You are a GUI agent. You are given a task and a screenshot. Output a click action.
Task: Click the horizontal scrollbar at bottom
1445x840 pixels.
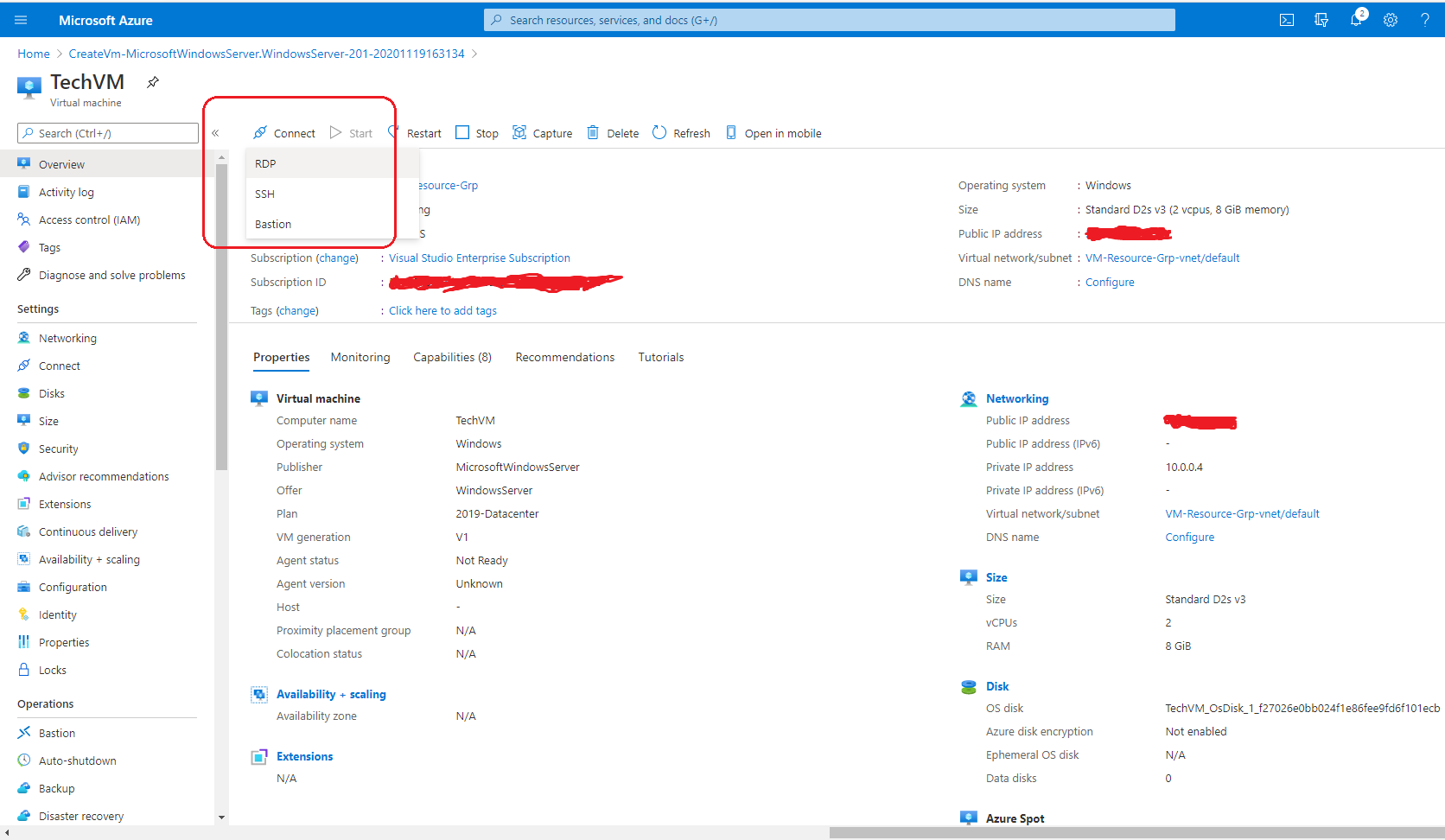click(x=1136, y=833)
